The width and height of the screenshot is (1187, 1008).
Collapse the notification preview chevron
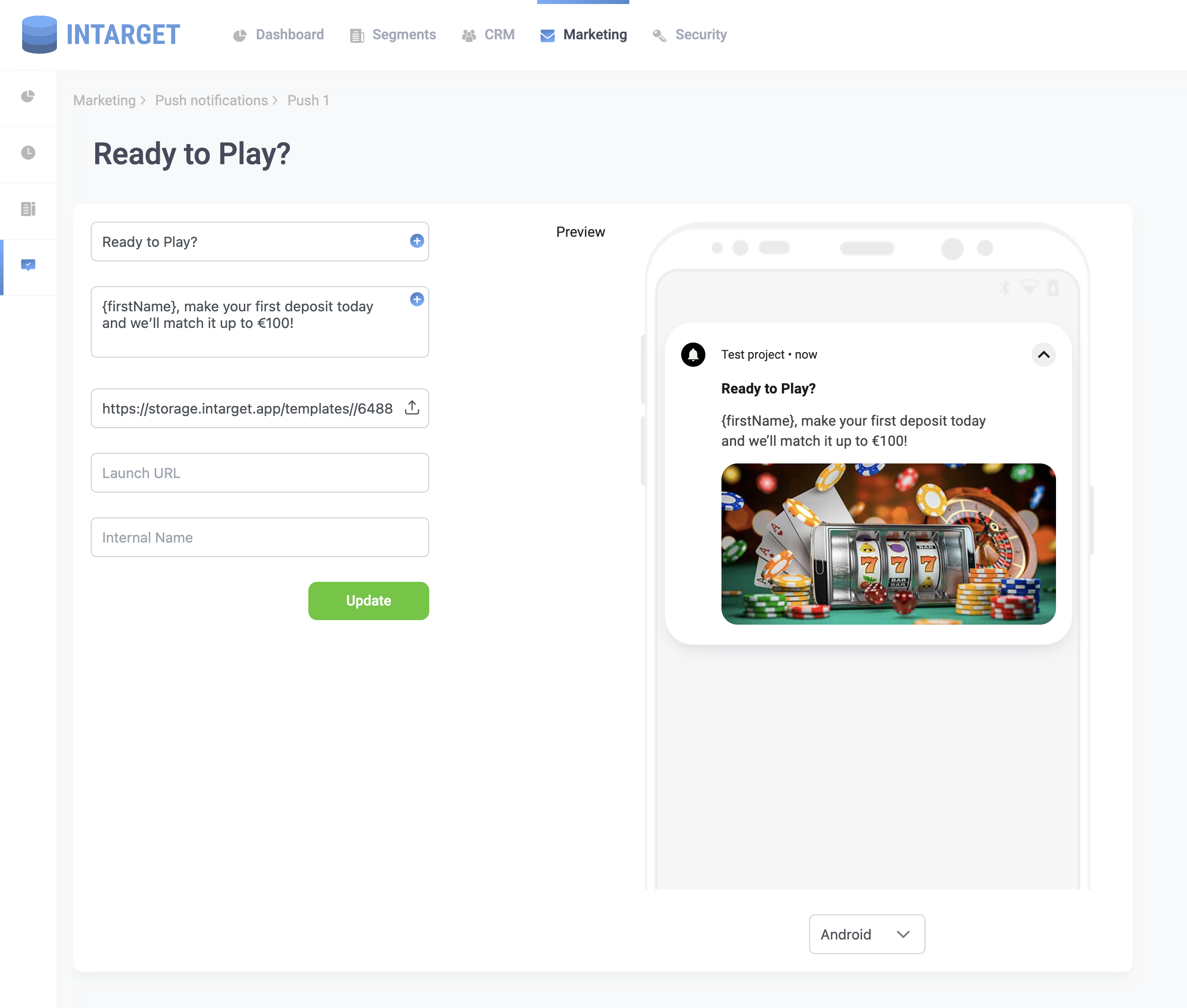[1043, 354]
